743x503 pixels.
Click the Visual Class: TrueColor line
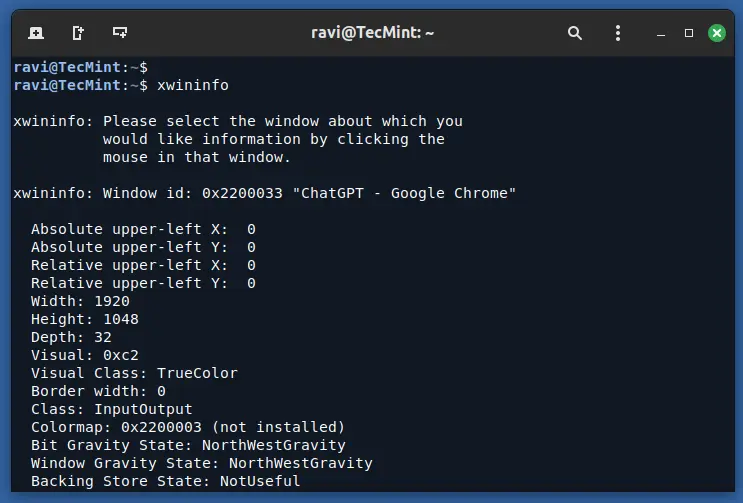tap(134, 373)
